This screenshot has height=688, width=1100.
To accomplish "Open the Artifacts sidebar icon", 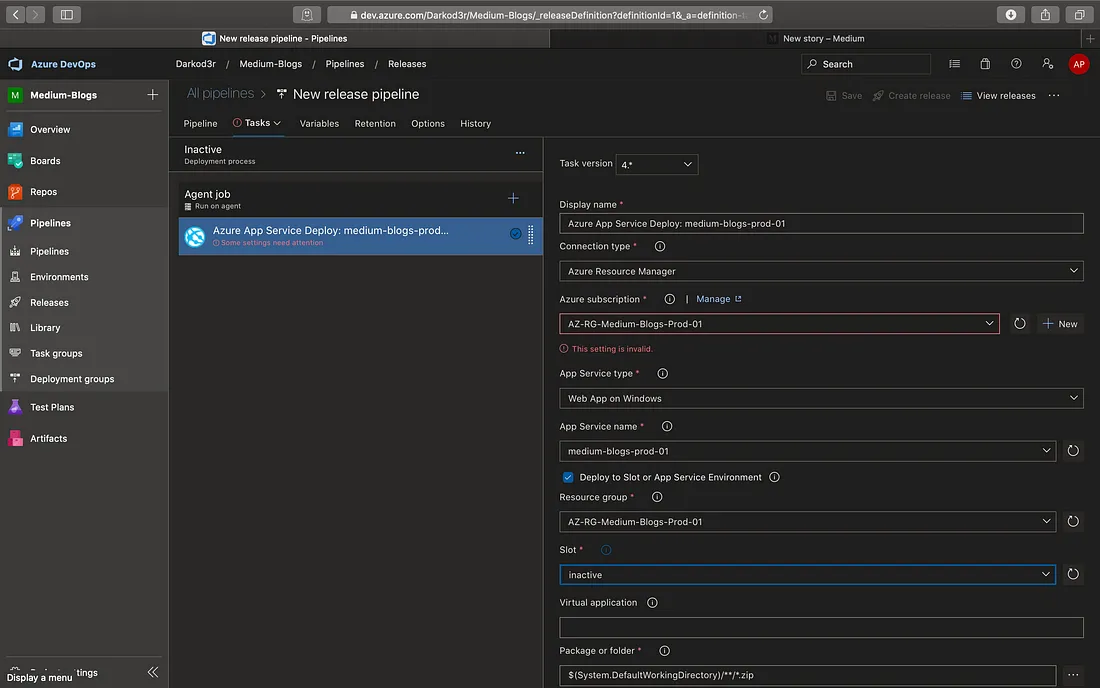I will (x=15, y=438).
